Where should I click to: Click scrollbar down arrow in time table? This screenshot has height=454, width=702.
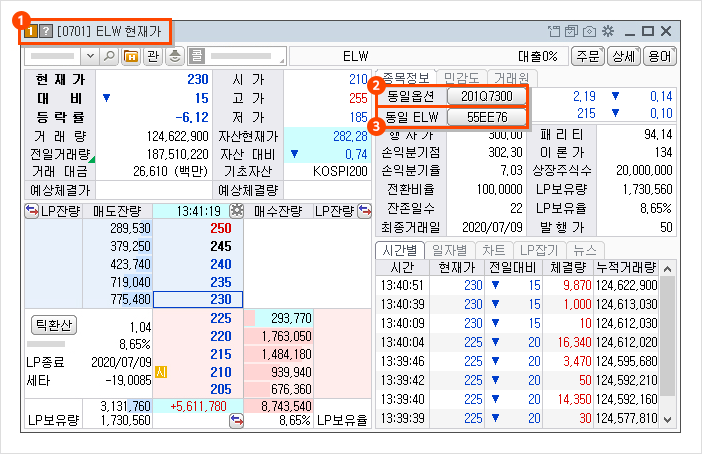[668, 420]
